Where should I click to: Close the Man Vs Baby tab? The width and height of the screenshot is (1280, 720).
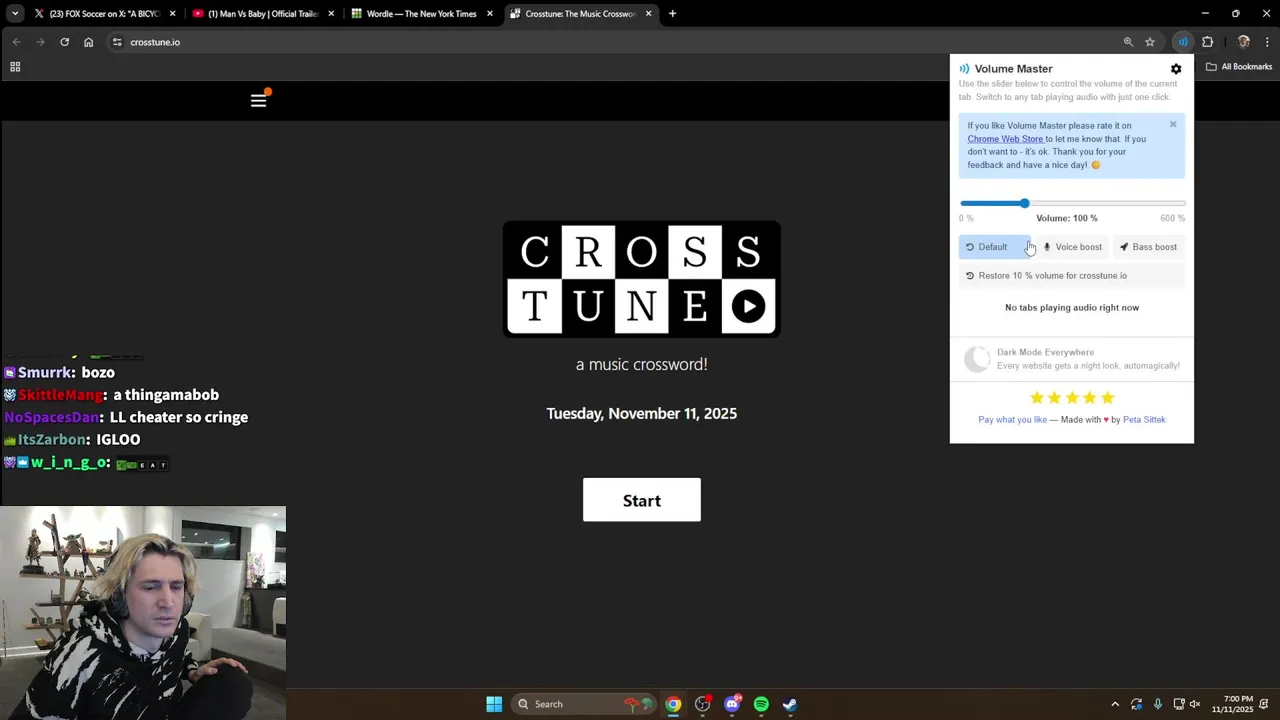click(x=331, y=14)
